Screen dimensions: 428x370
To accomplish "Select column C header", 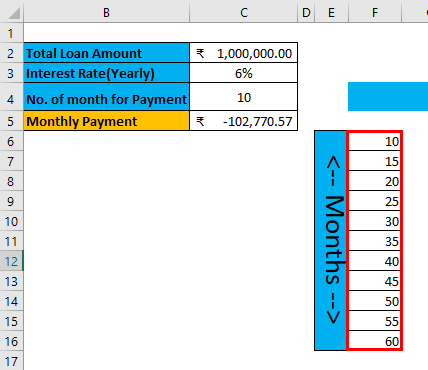I will coord(244,13).
